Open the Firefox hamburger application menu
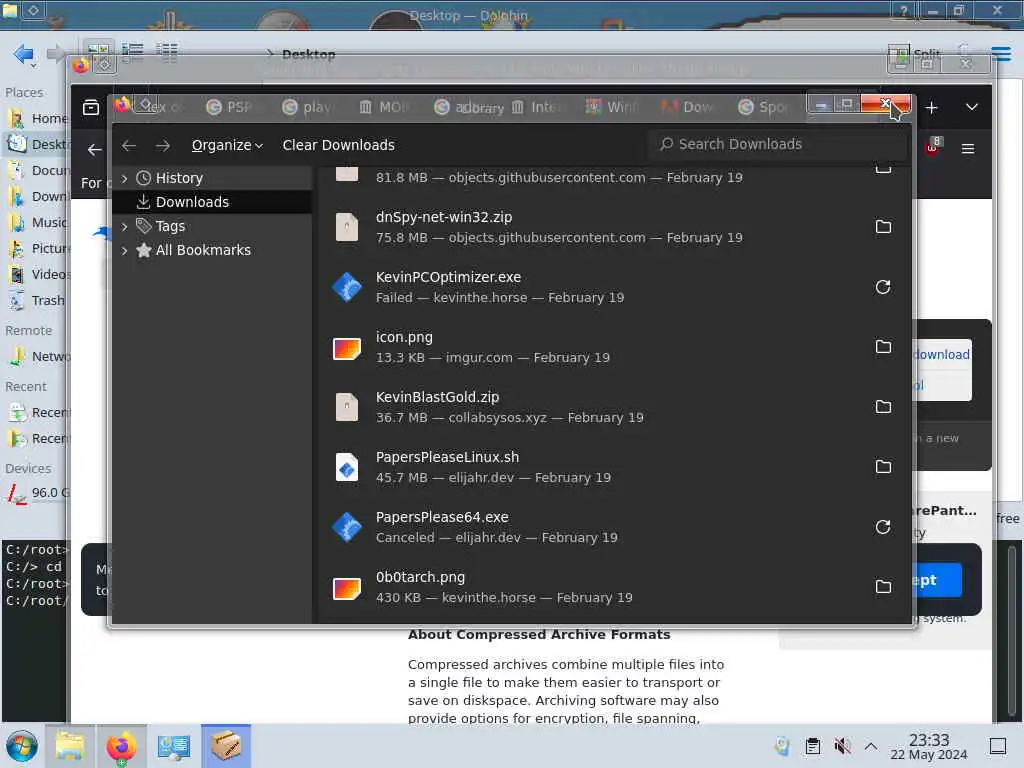 tap(968, 149)
